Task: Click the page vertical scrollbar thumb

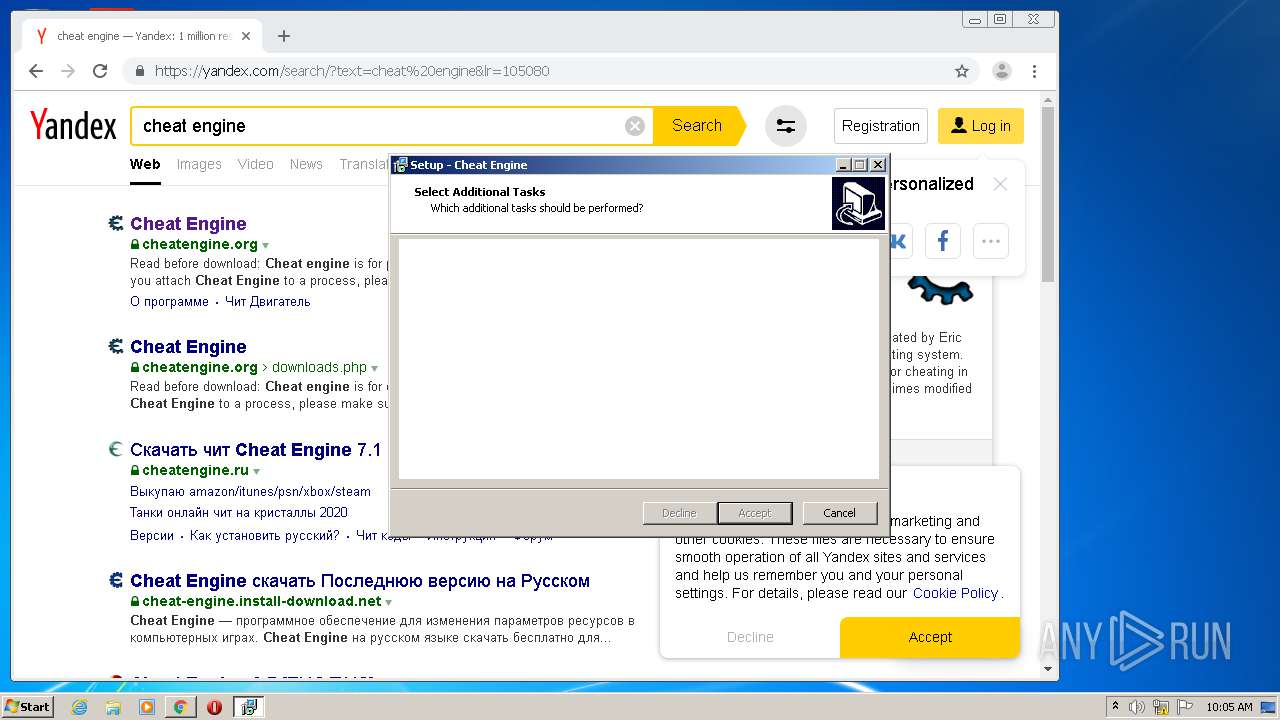Action: point(1048,195)
